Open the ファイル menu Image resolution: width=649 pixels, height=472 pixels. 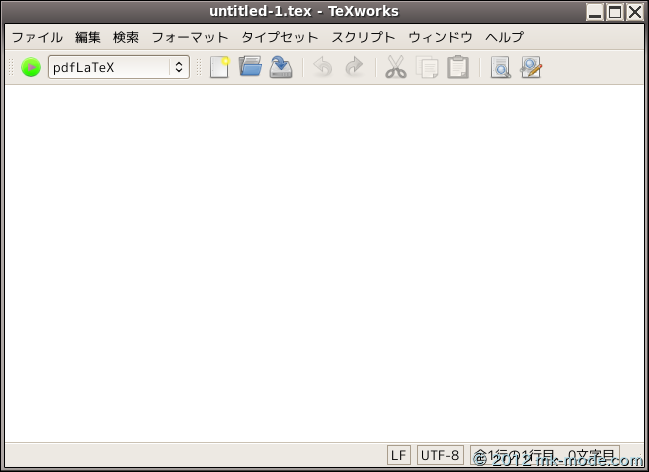pos(37,37)
